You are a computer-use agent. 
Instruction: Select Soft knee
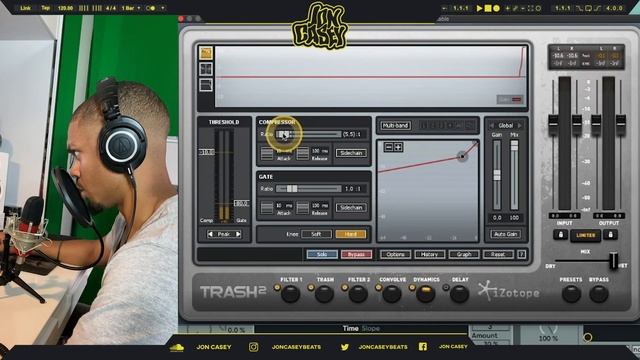[x=316, y=234]
